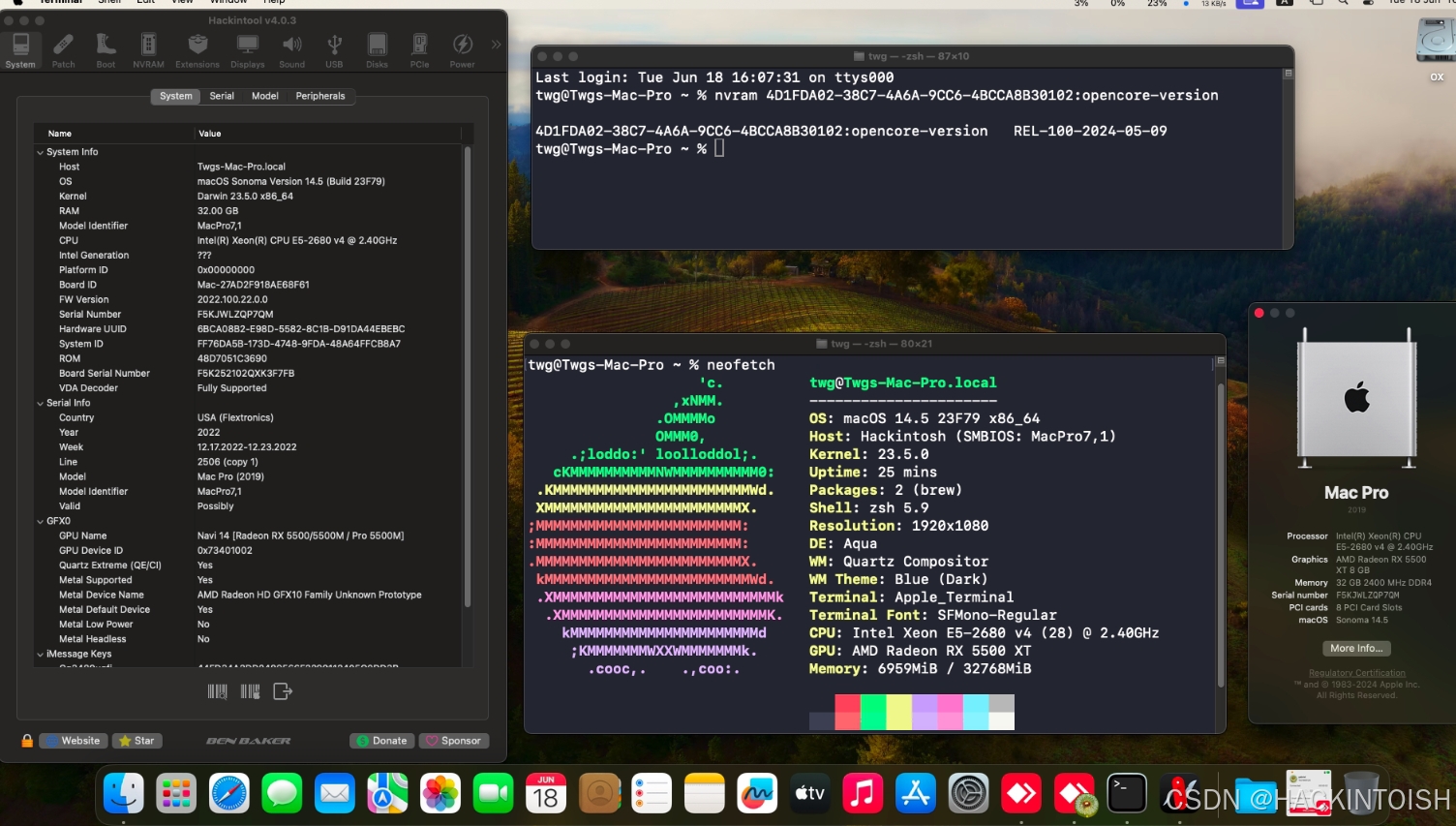Click the Star button

pyautogui.click(x=136, y=741)
